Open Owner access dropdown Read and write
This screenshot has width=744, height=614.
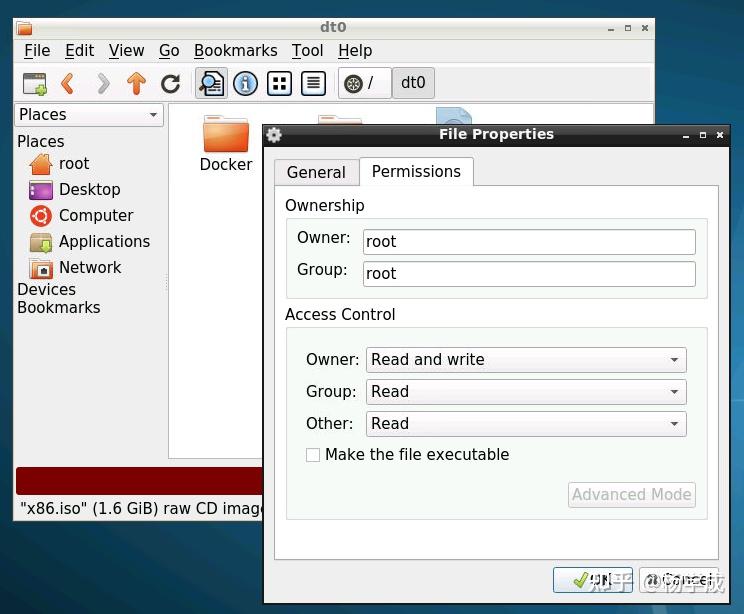pyautogui.click(x=526, y=360)
